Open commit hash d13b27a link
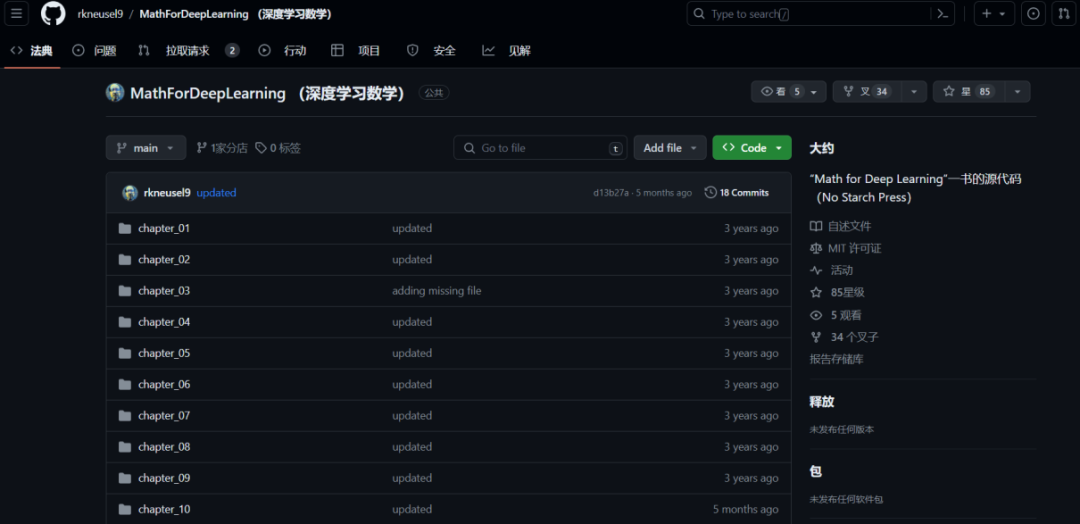 pos(611,193)
